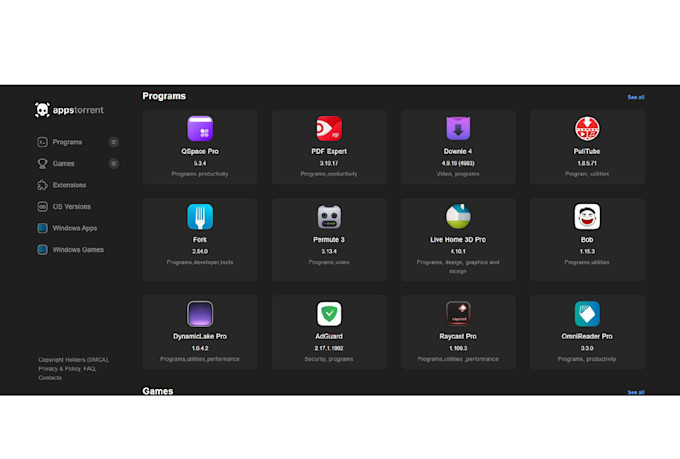
Task: Open the PullTube app icon
Action: point(587,128)
